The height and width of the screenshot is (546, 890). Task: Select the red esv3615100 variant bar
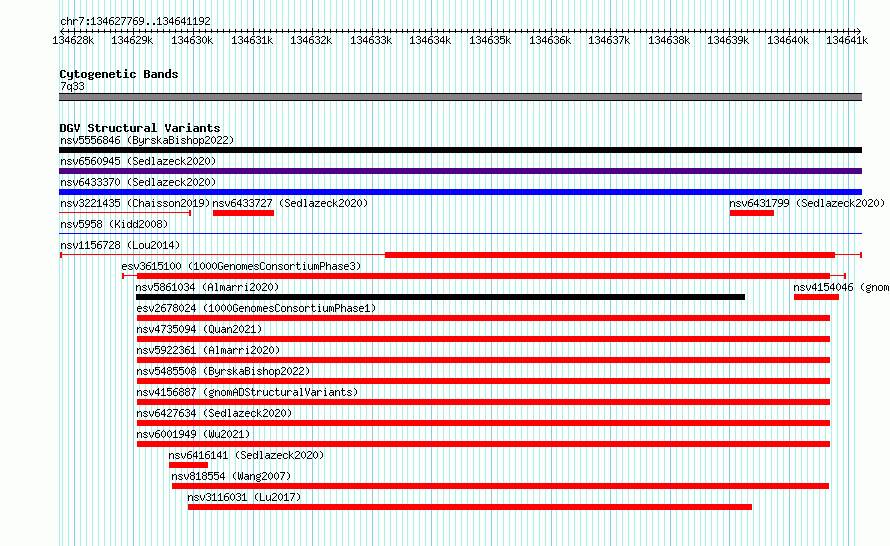pos(484,276)
